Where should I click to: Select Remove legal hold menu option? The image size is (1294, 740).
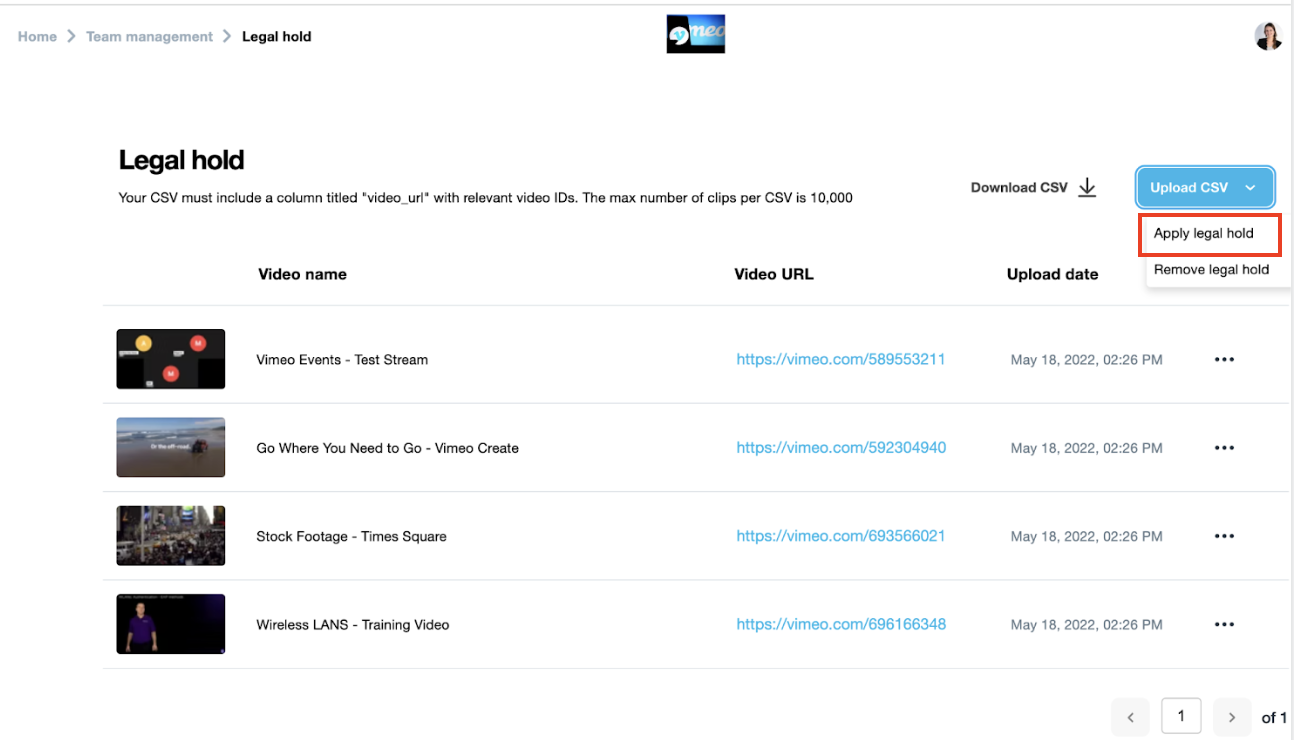[1211, 269]
